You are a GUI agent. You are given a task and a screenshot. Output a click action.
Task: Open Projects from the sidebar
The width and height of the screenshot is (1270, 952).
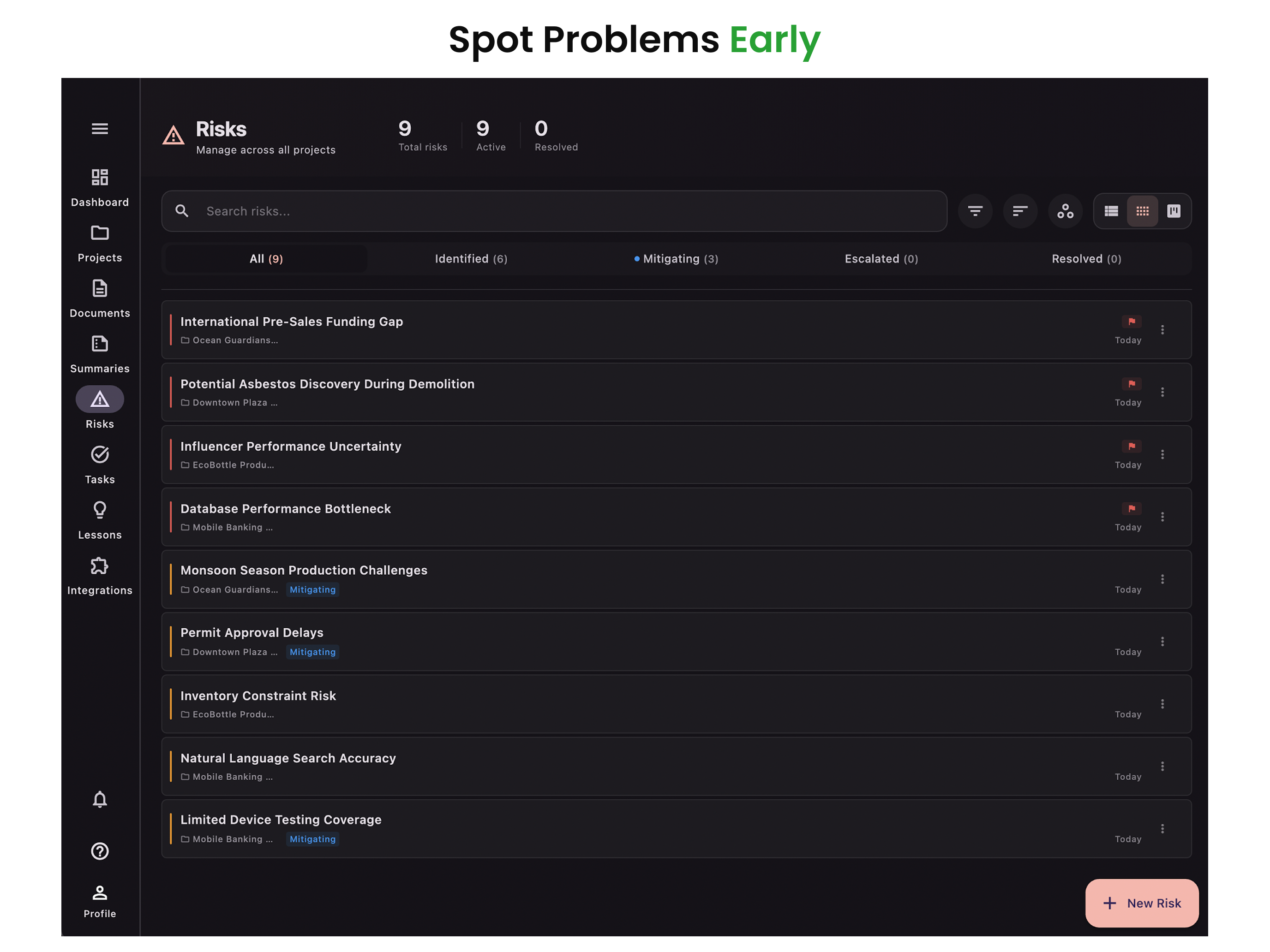[x=100, y=244]
